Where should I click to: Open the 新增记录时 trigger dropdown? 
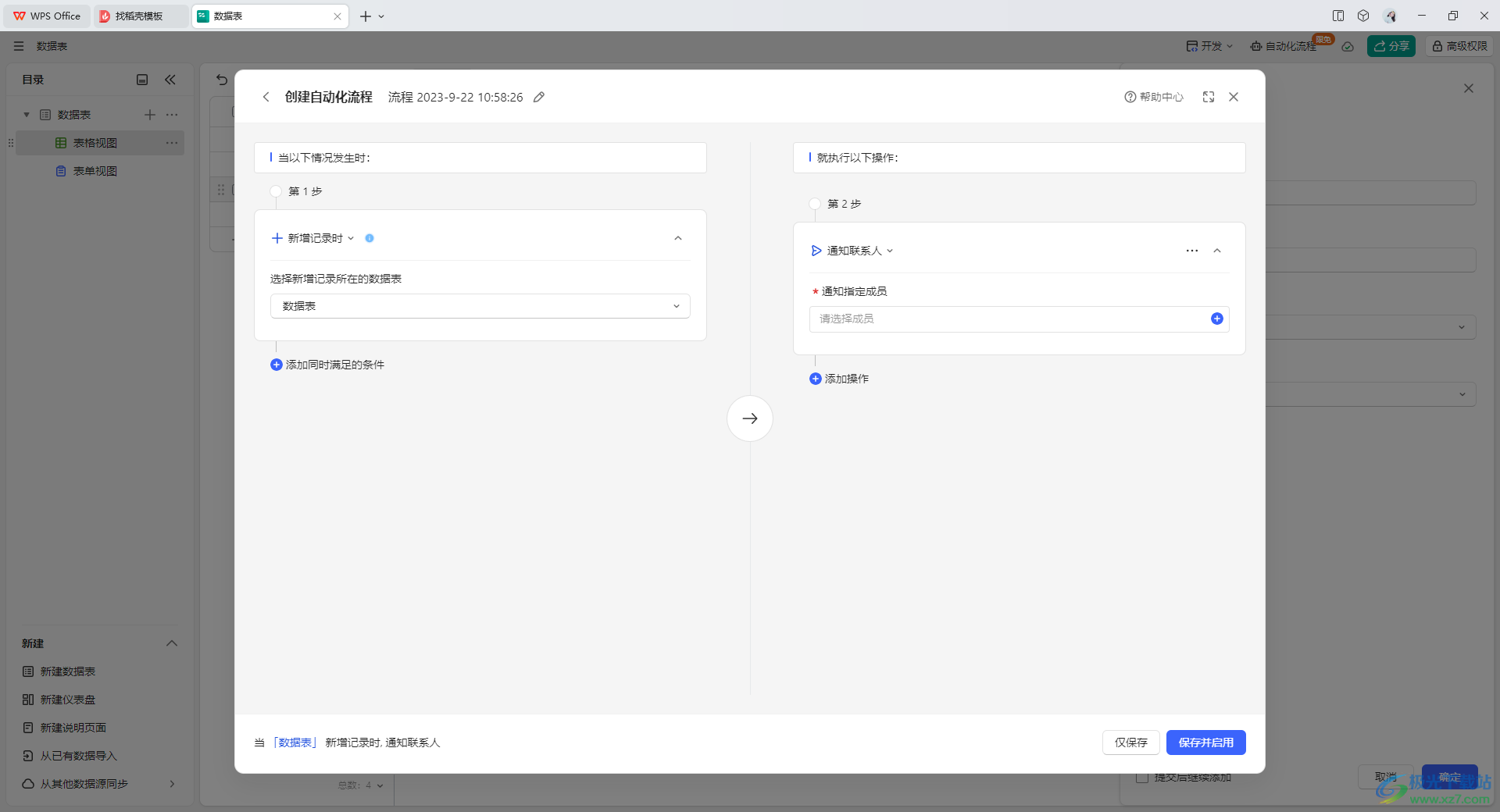coord(312,238)
